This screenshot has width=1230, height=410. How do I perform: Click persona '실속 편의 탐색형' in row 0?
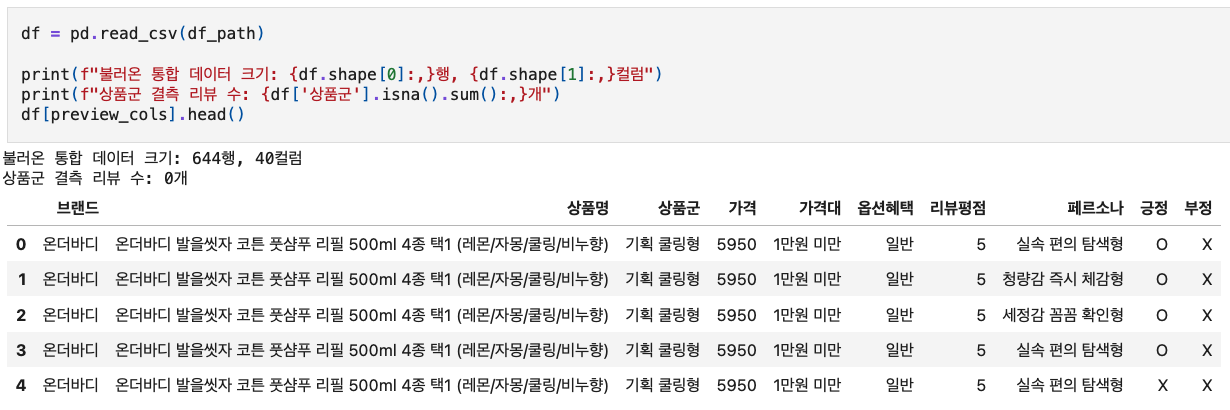click(1070, 244)
